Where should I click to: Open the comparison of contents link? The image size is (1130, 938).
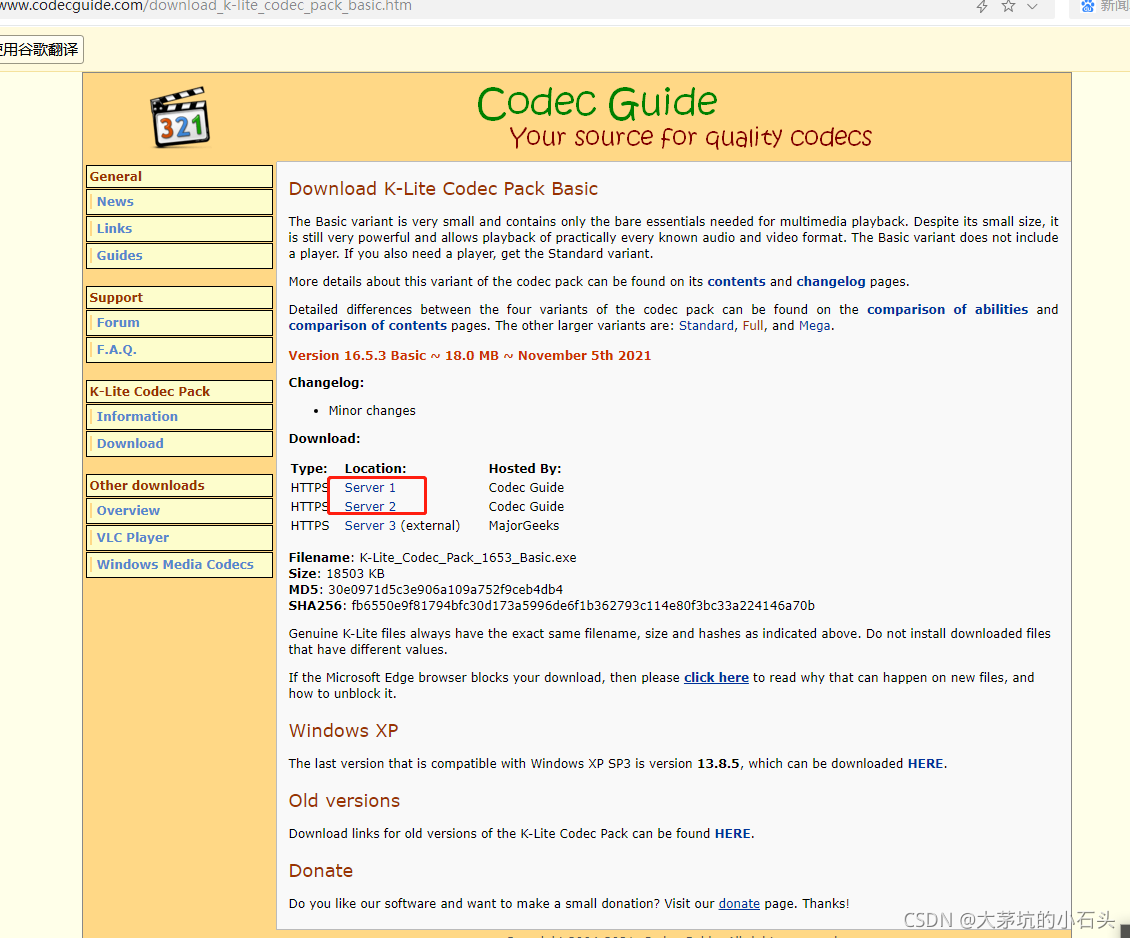368,326
